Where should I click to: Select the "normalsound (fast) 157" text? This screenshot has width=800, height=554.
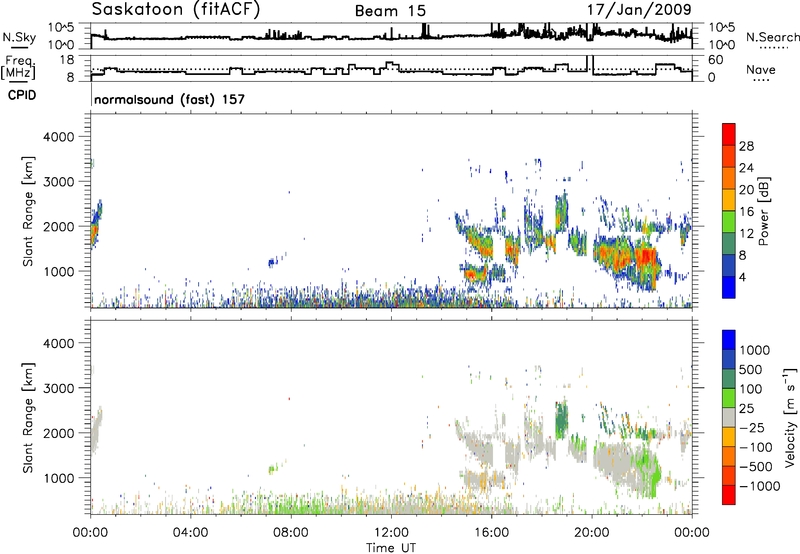pos(169,99)
